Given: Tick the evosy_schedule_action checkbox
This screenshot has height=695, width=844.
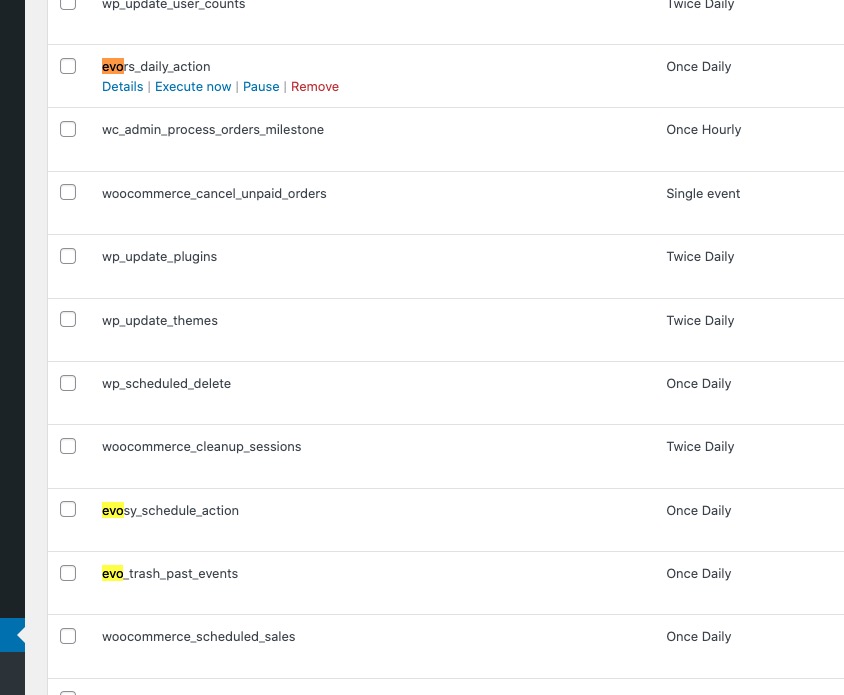Looking at the screenshot, I should point(68,509).
